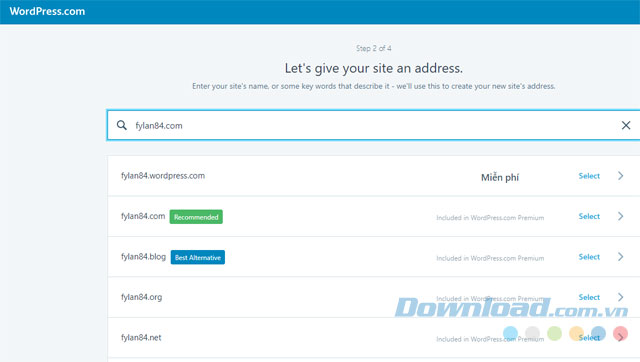The image size is (640, 362).
Task: Select the fylan84.org domain
Action: 589,297
